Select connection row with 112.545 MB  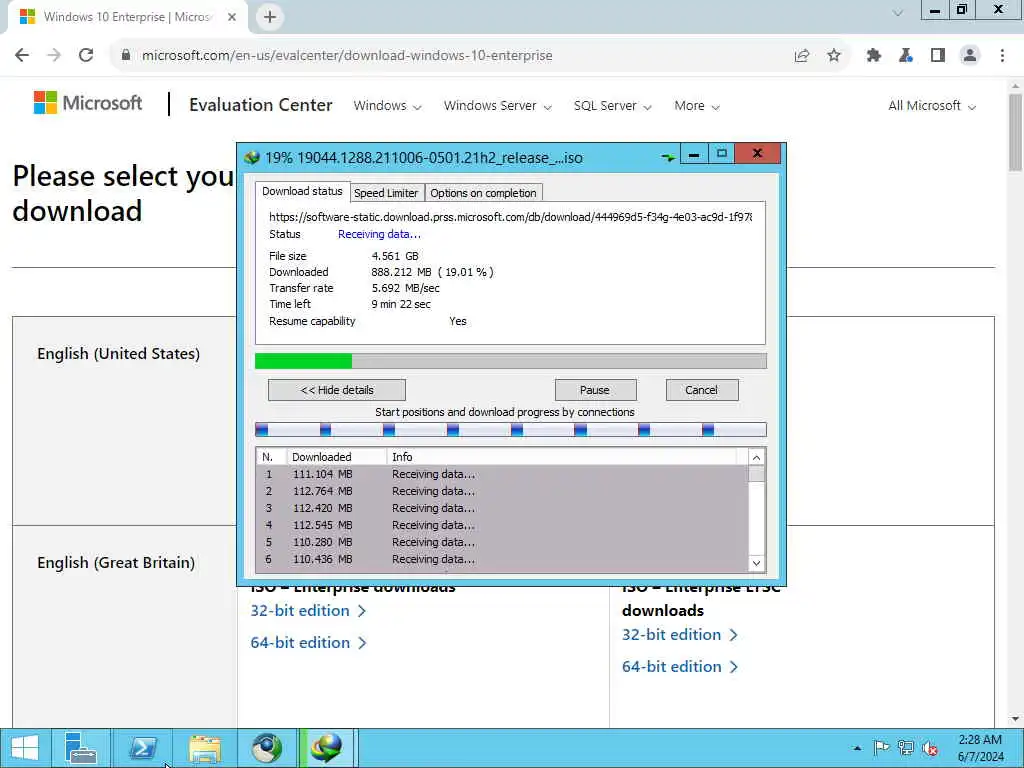[x=502, y=525]
